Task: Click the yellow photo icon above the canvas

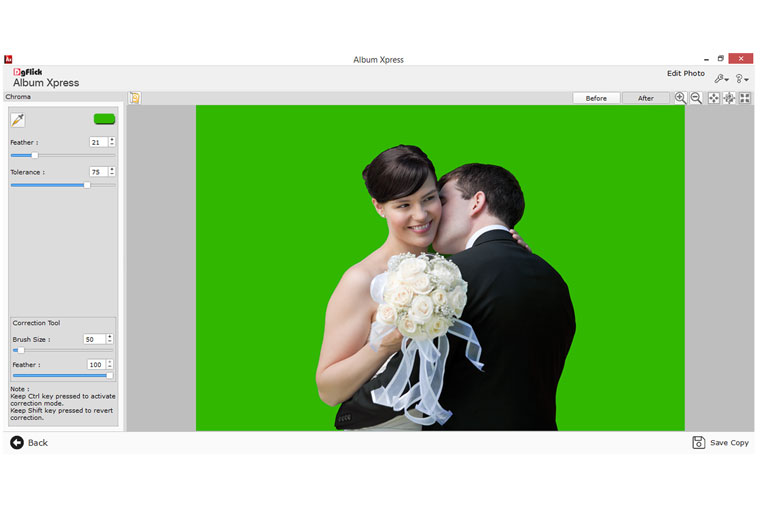Action: pos(135,98)
